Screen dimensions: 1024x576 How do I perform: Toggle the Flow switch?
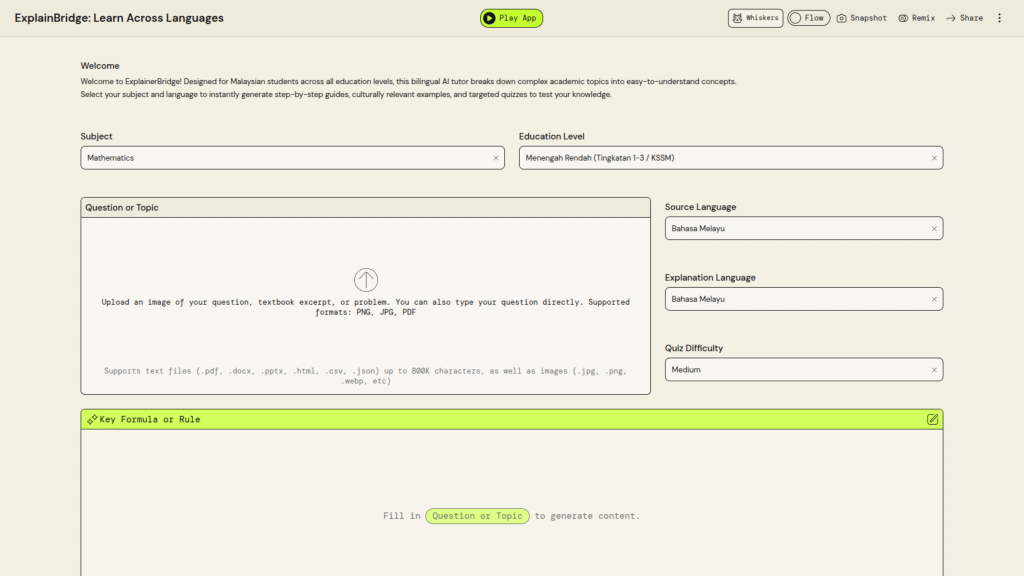point(808,18)
